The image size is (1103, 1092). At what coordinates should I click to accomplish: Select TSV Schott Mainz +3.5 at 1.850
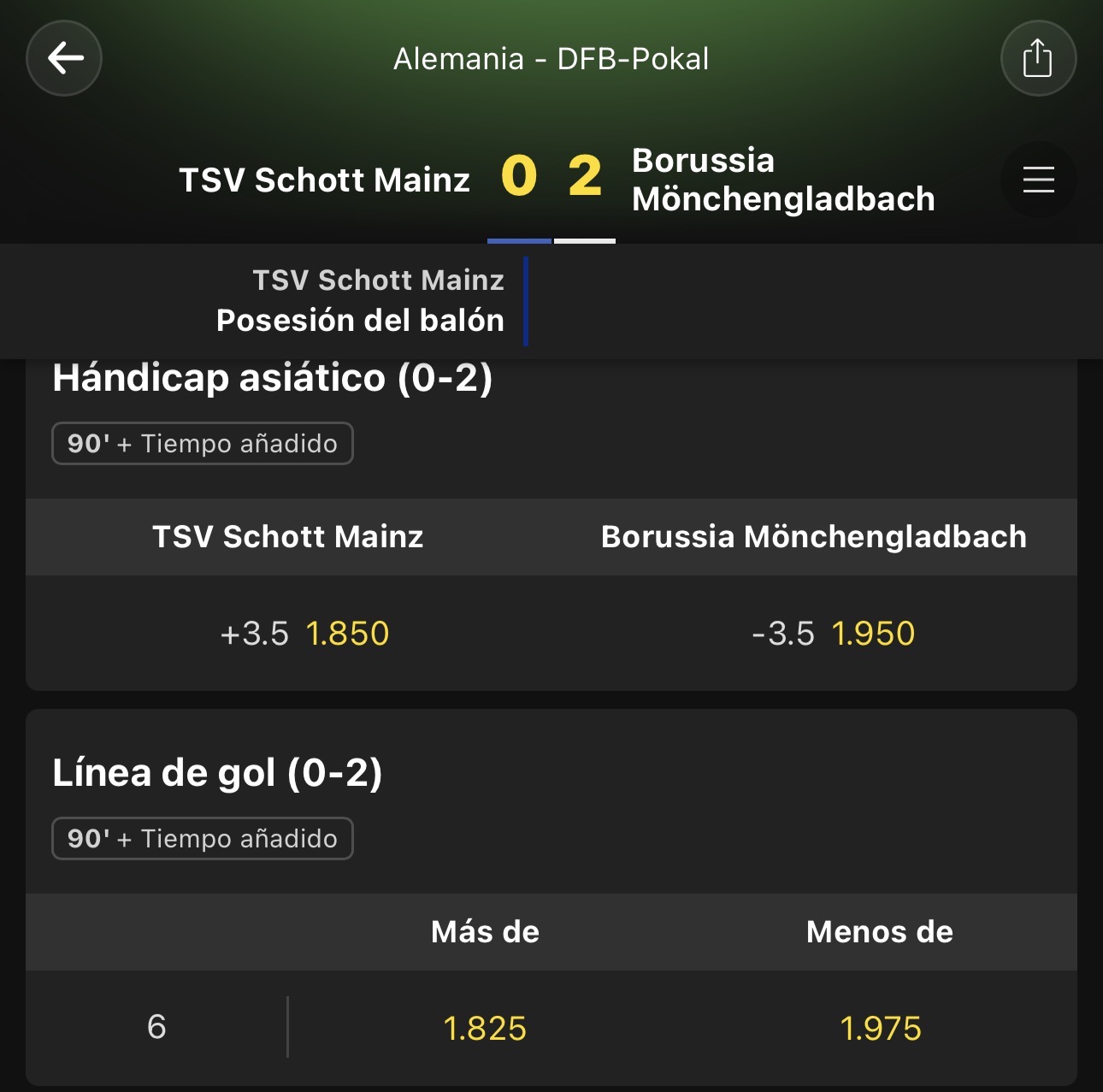288,634
